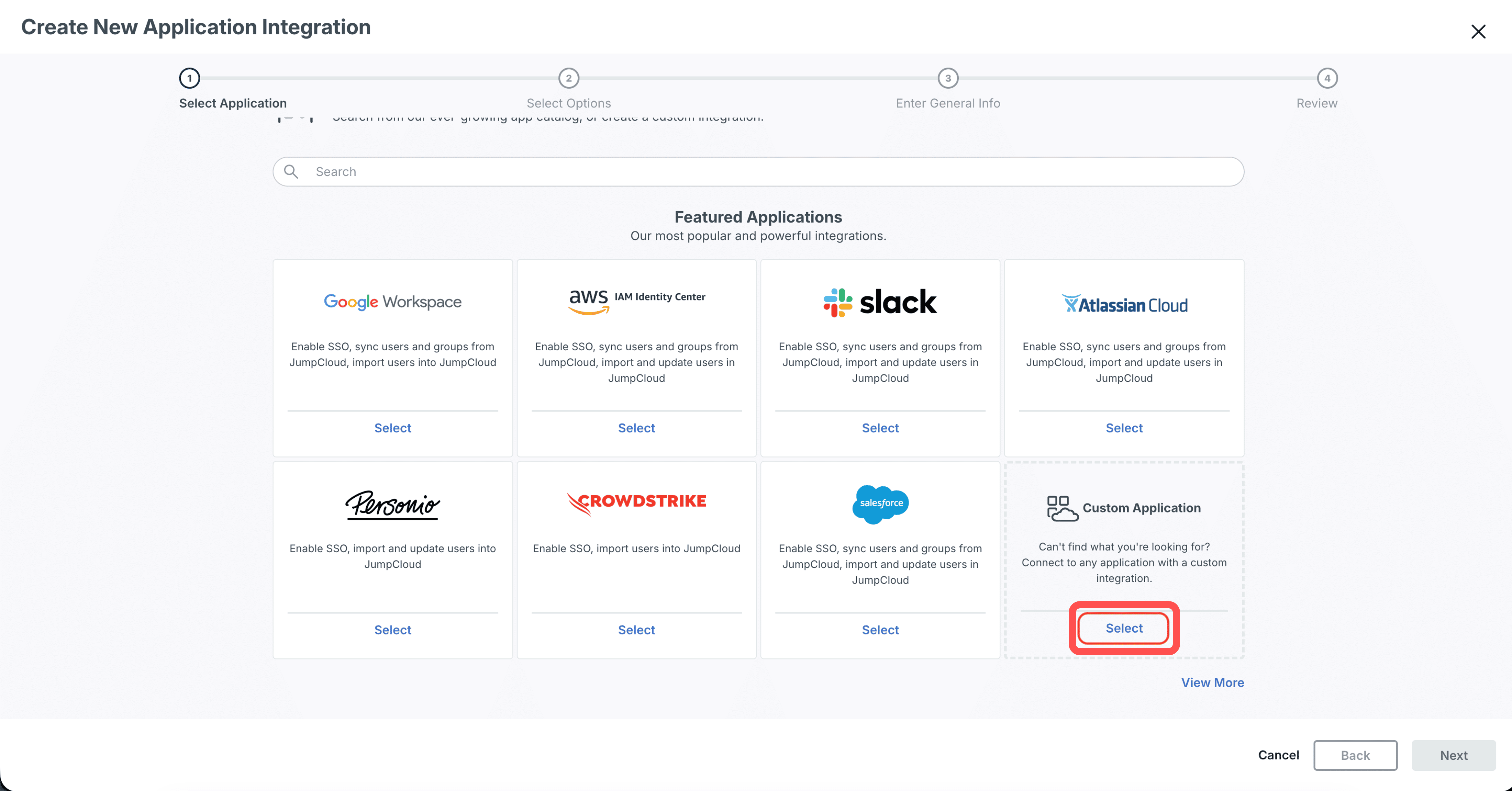The height and width of the screenshot is (791, 1512).
Task: Select the CrowdStrike integration
Action: [x=637, y=630]
